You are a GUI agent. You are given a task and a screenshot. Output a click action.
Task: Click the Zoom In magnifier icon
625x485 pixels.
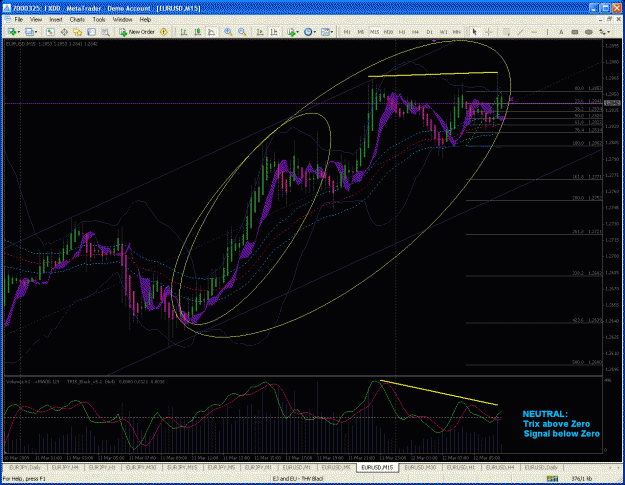[228, 32]
